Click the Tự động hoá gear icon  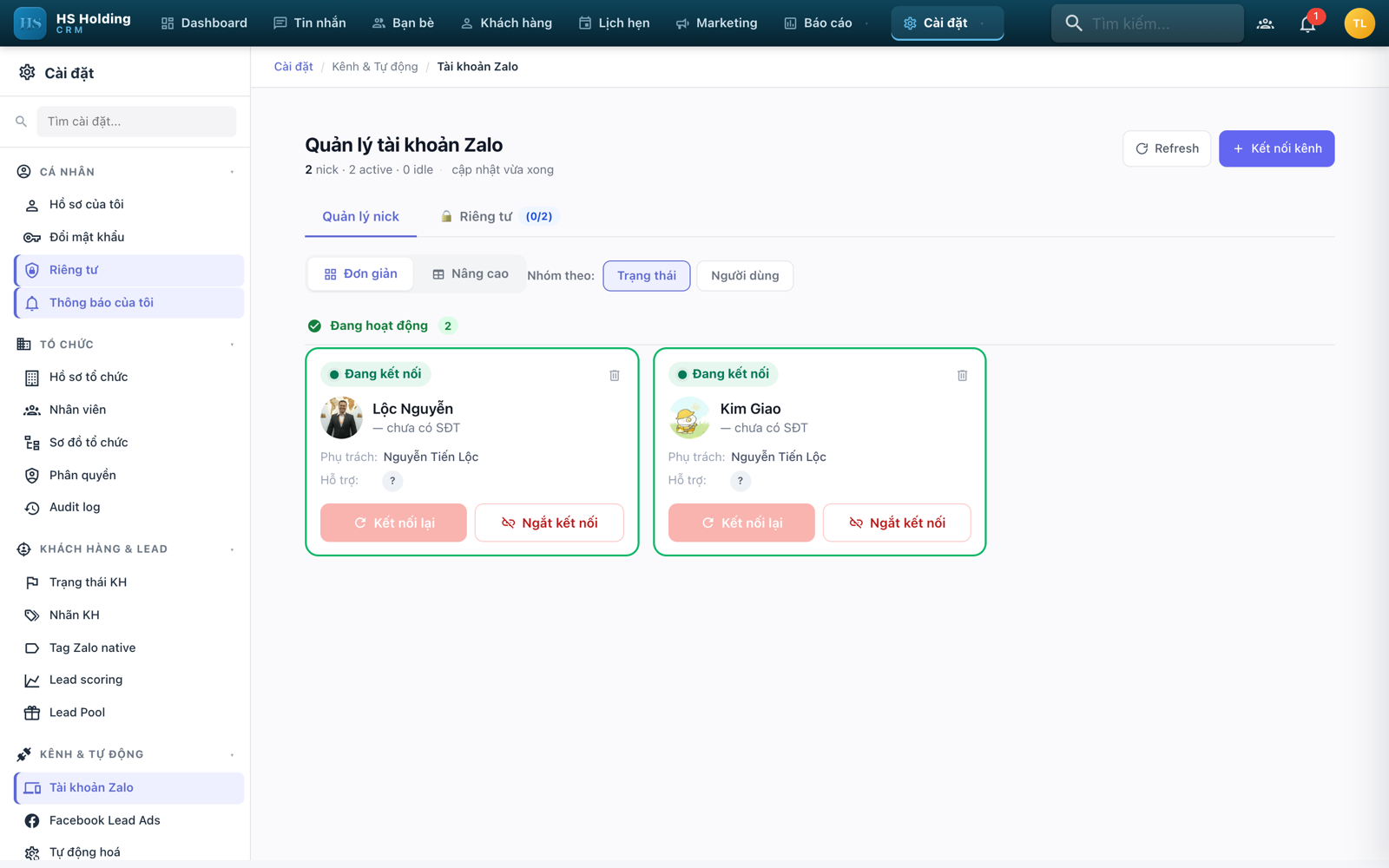(32, 853)
